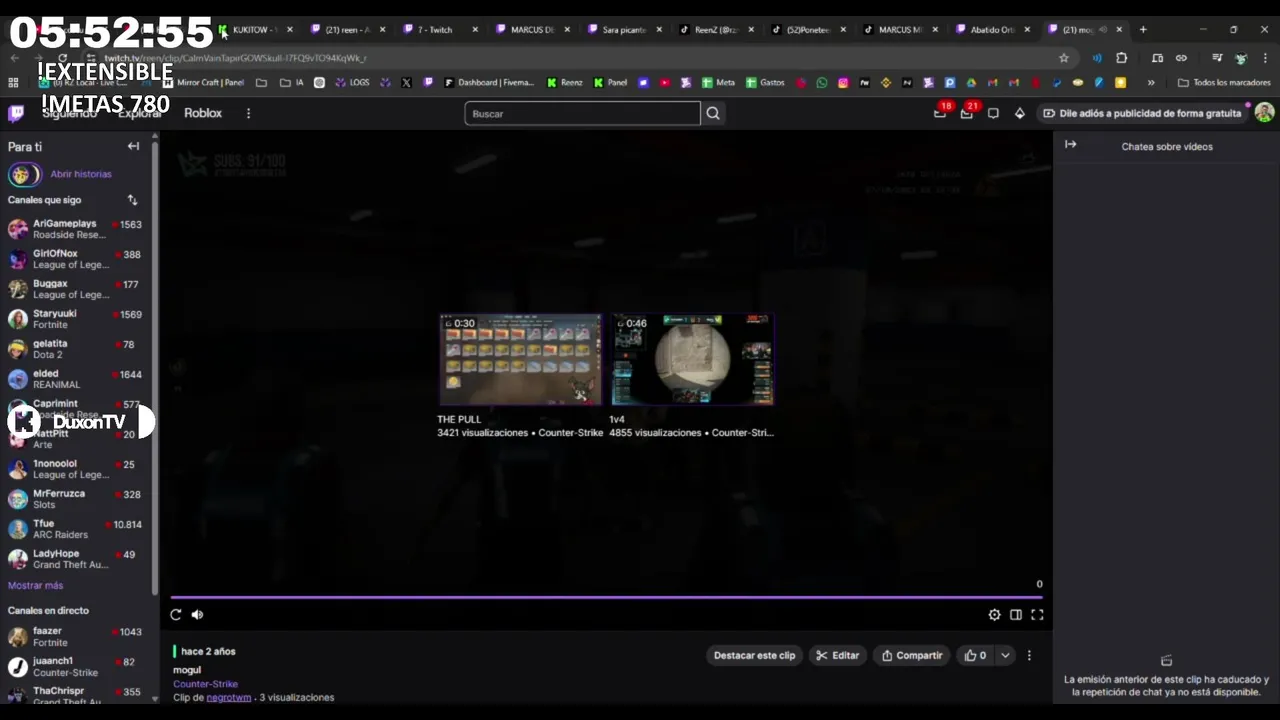The image size is (1280, 720).
Task: Open browser extensions puzzle icon
Action: click(x=1121, y=58)
